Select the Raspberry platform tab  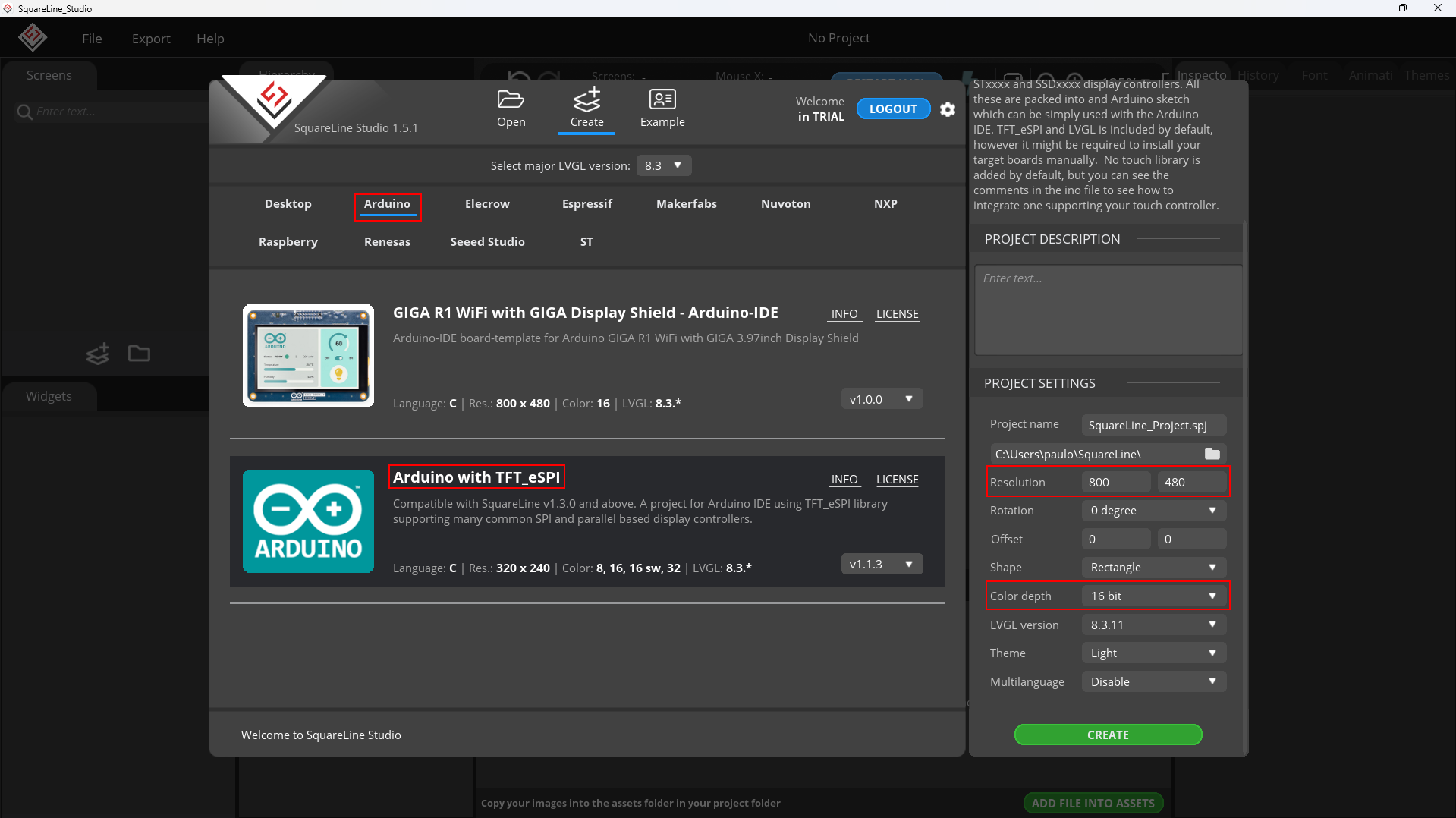coord(288,241)
